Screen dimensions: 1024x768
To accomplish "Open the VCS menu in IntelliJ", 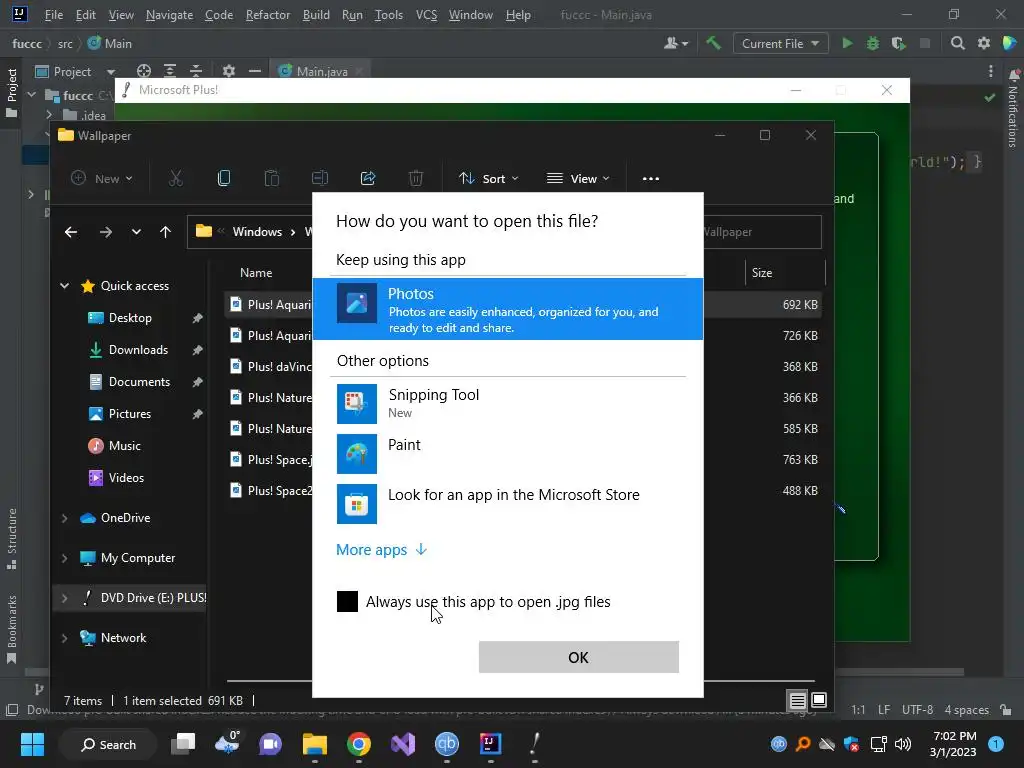I will (x=426, y=14).
